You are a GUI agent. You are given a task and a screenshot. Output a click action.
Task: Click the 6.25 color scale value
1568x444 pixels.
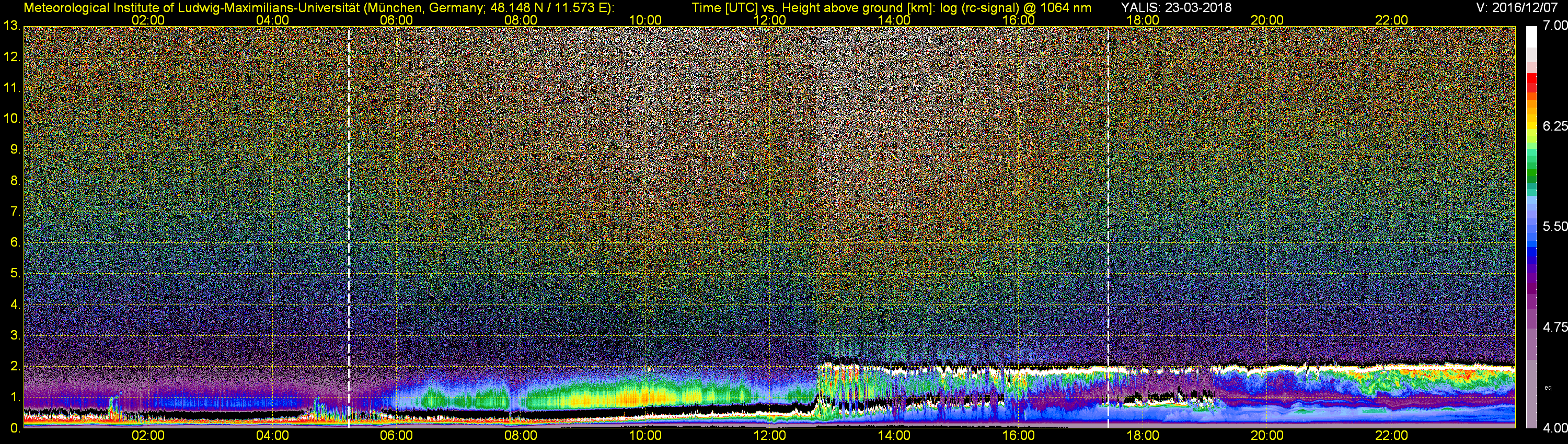tap(1555, 126)
